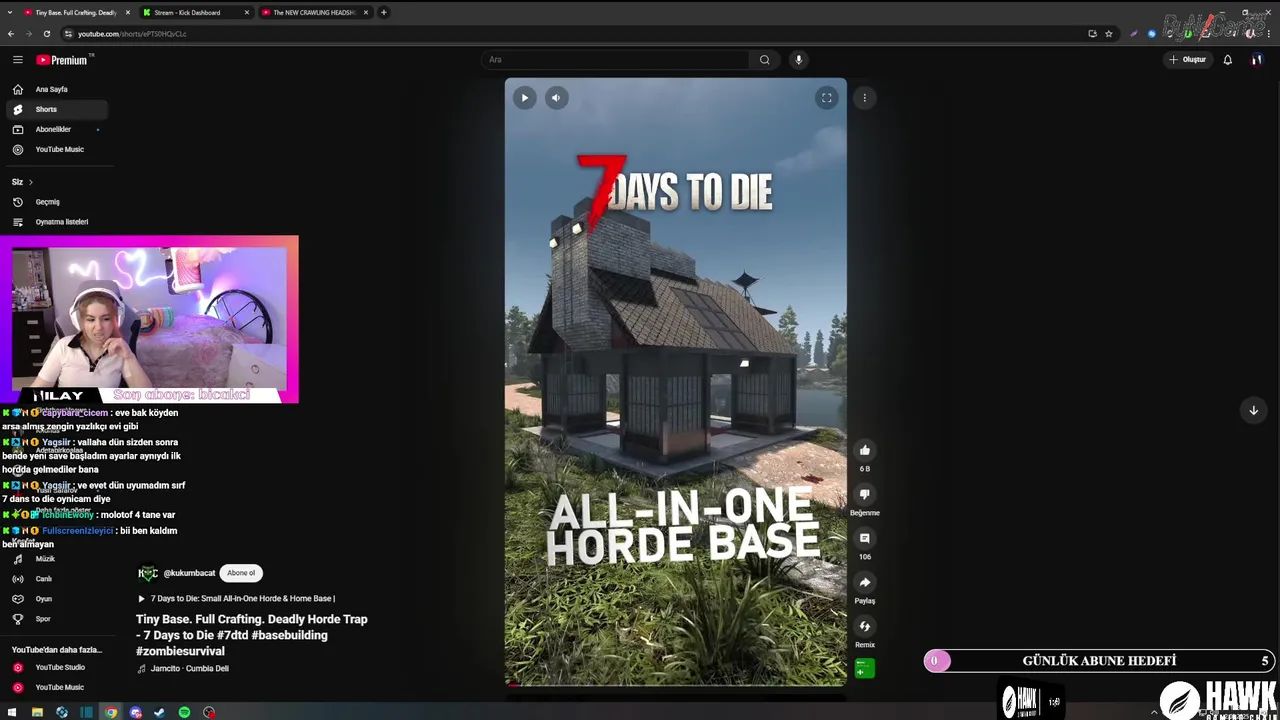Open the purple feather extension
The image size is (1280, 720).
[1134, 34]
